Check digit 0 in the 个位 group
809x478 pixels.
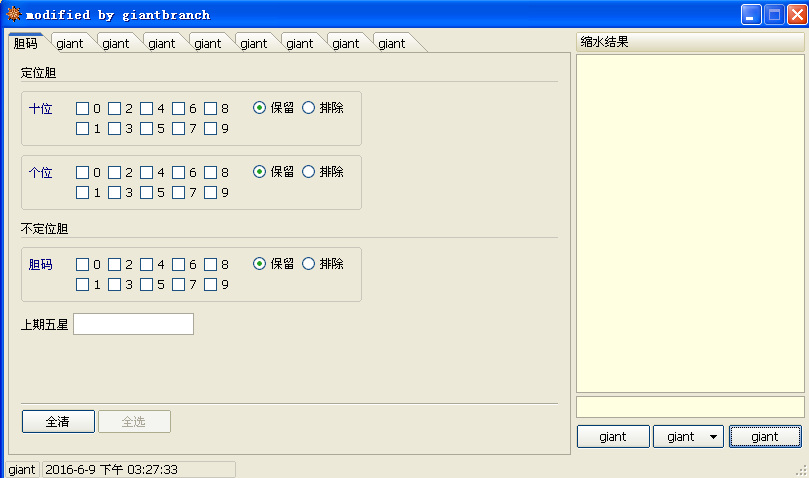tap(83, 172)
